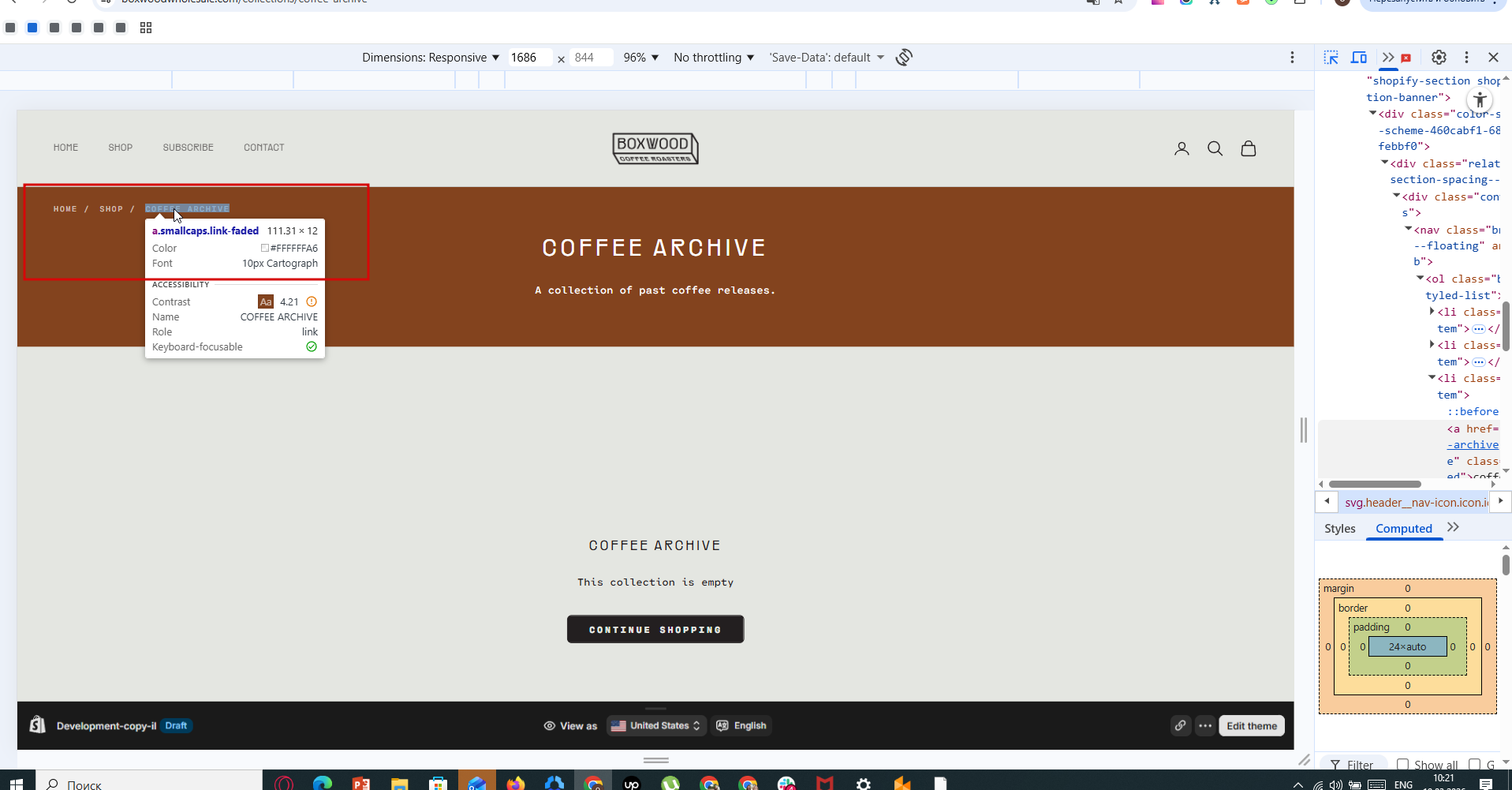Click the Boxwood Coffee Roasters logo
Viewport: 1512px width, 790px height.
[655, 148]
